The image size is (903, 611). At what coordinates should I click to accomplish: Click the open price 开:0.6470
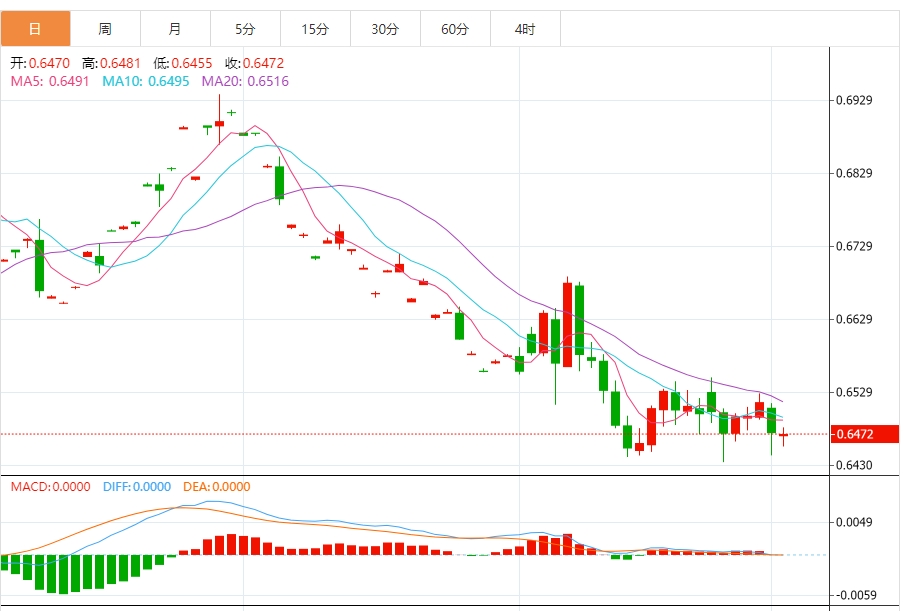click(40, 63)
